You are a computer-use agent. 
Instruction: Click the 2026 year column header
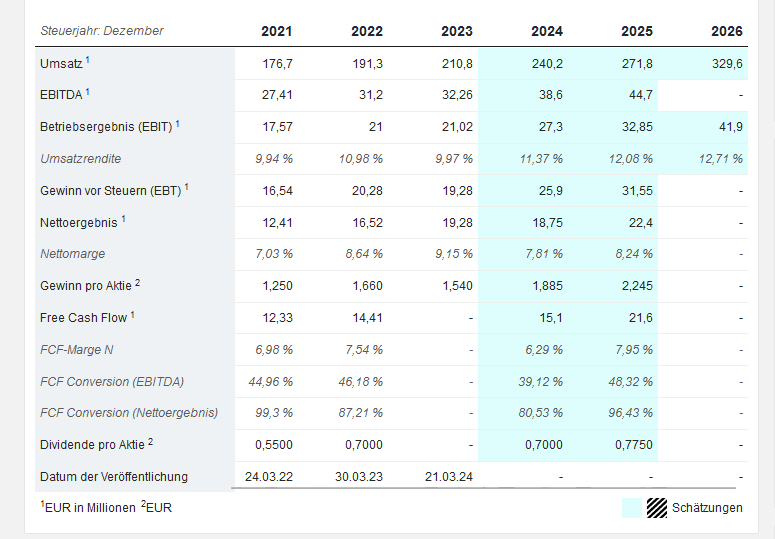tap(727, 31)
